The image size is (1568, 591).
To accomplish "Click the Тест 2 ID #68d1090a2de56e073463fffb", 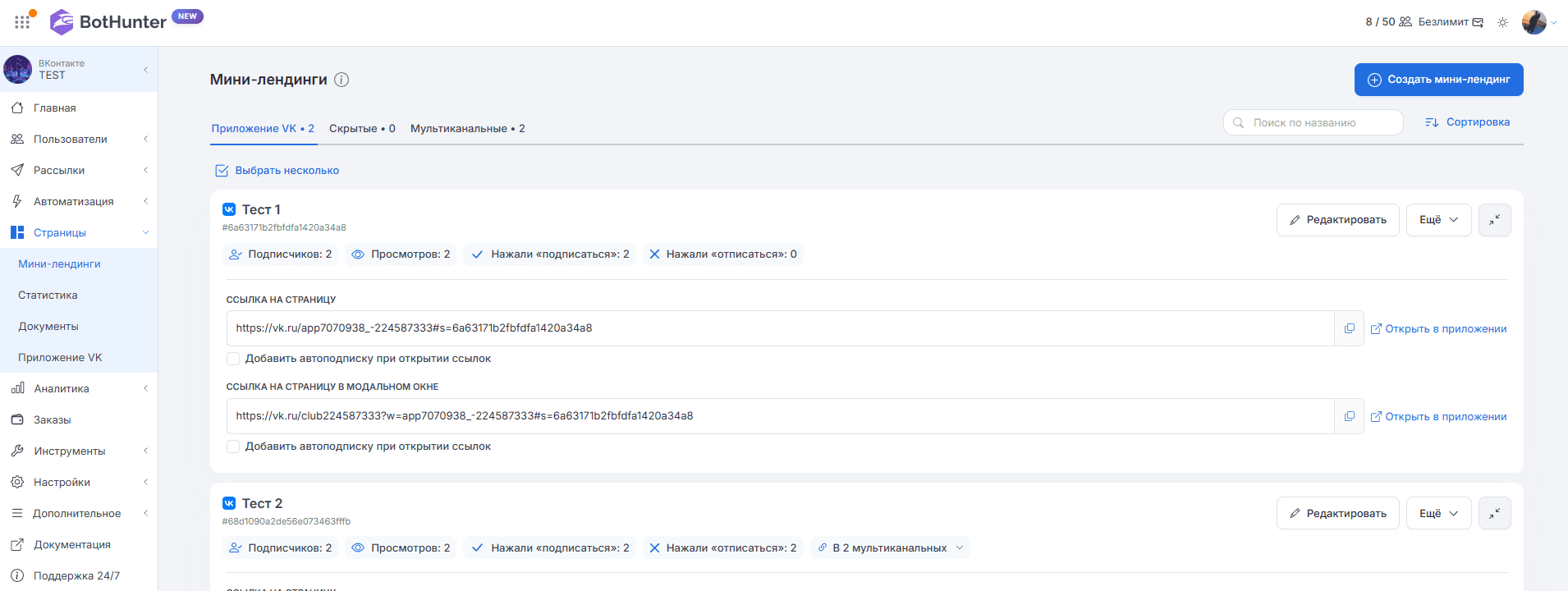I will [x=287, y=521].
